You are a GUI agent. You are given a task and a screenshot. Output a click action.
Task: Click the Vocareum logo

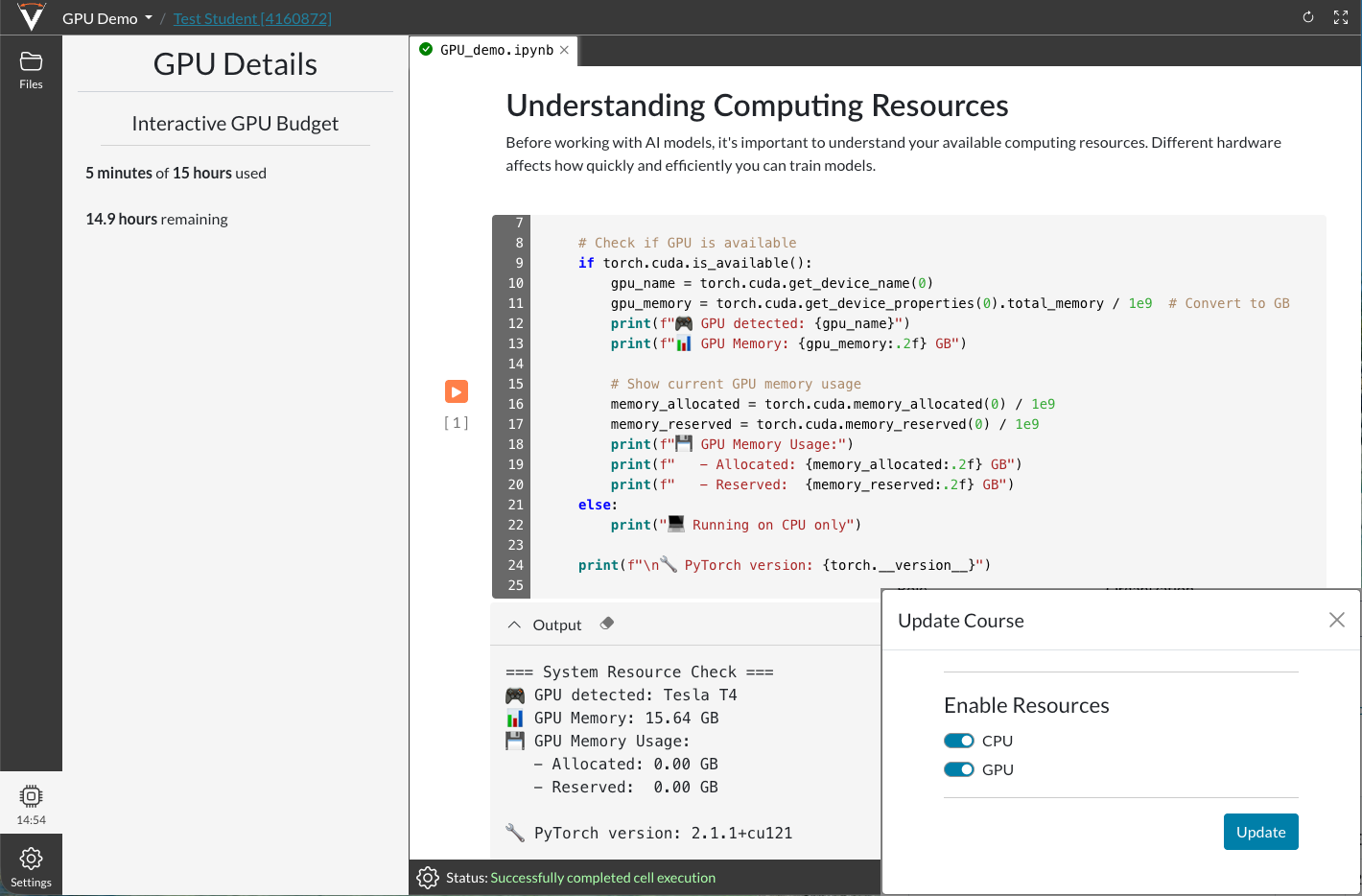tap(31, 17)
